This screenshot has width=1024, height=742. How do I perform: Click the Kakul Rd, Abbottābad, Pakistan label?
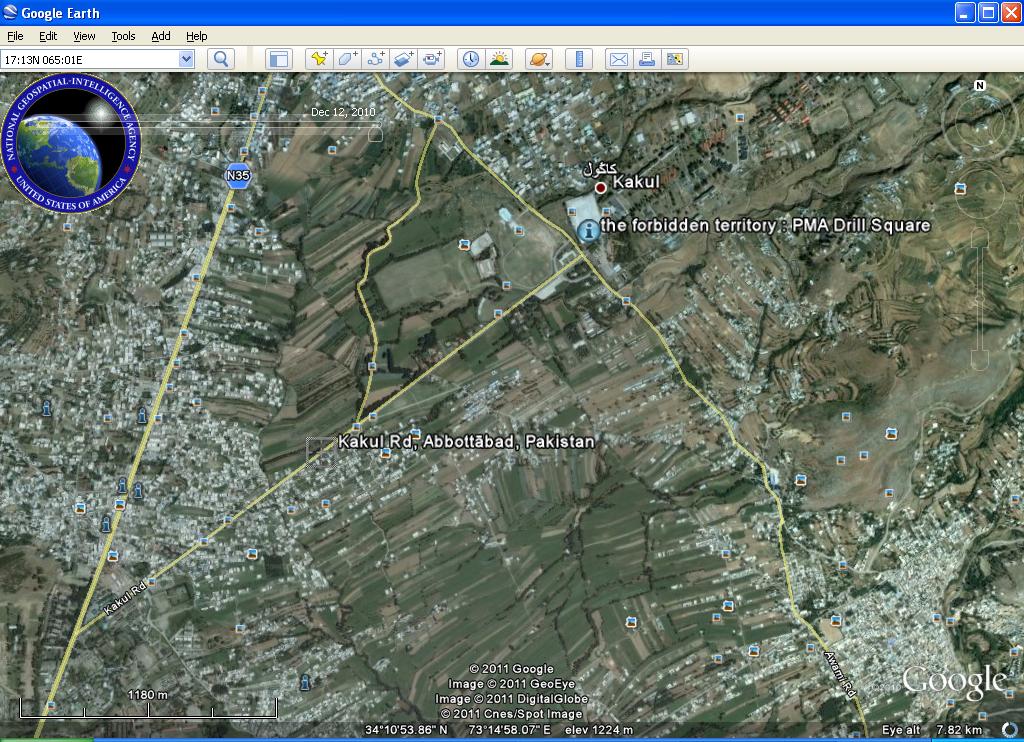[466, 442]
